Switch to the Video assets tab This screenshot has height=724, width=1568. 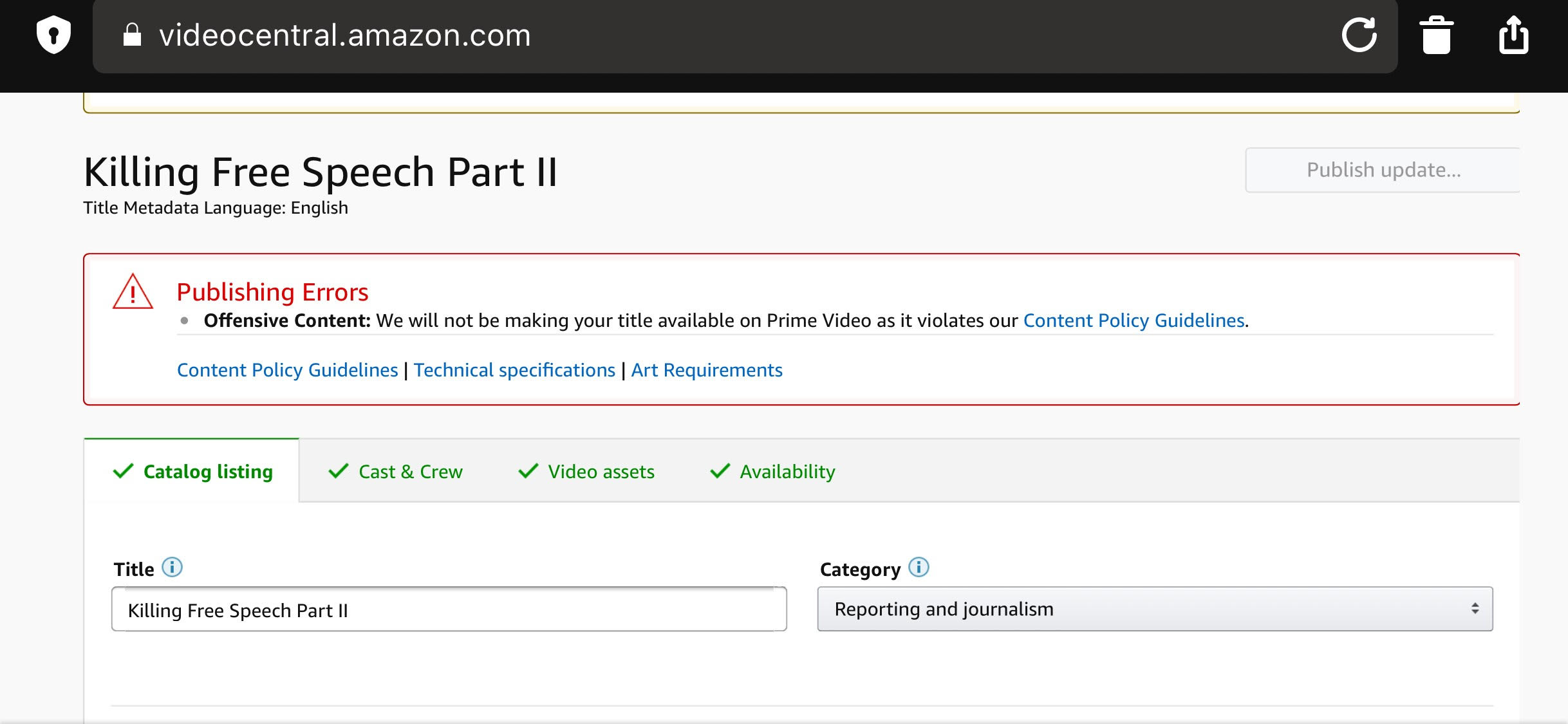[586, 471]
